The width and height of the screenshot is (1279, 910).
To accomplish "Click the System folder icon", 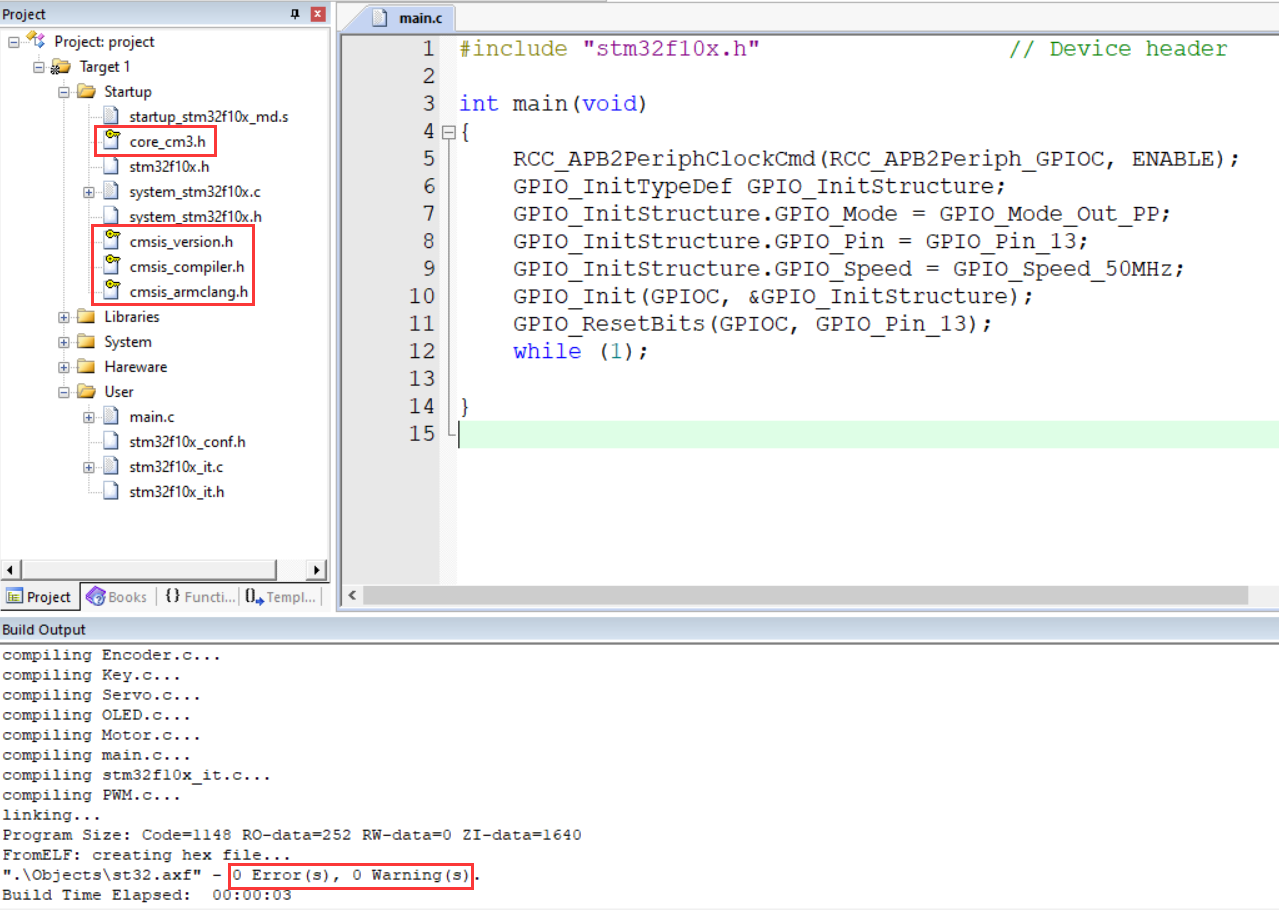I will click(86, 341).
